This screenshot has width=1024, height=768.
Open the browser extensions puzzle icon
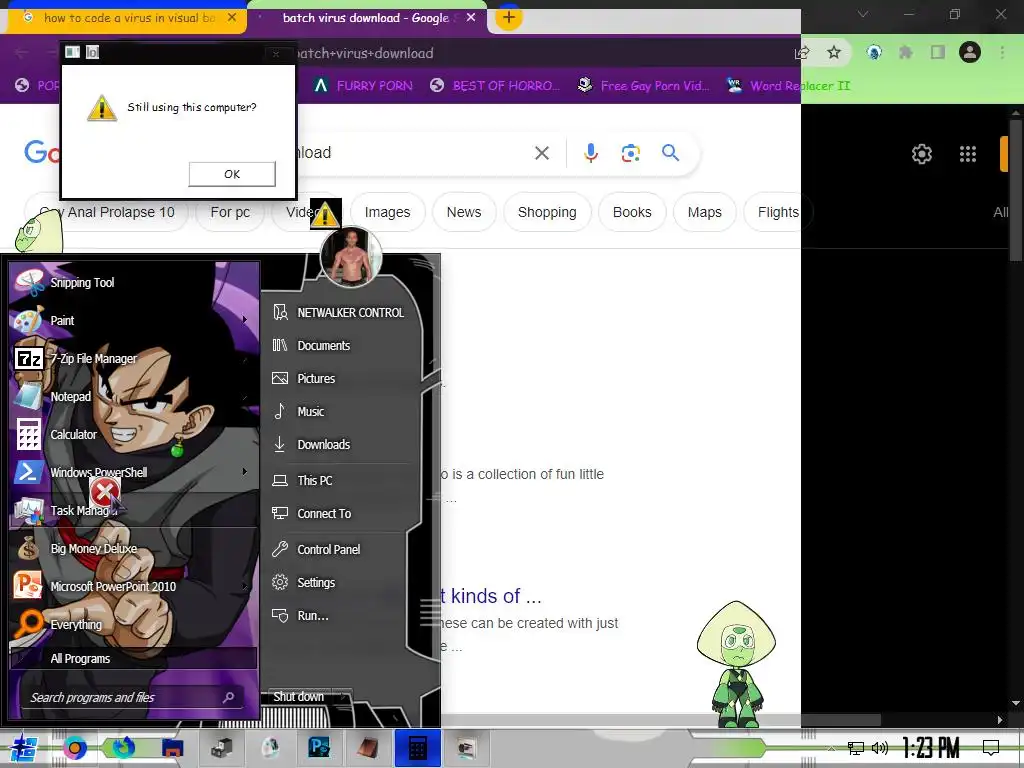point(905,52)
